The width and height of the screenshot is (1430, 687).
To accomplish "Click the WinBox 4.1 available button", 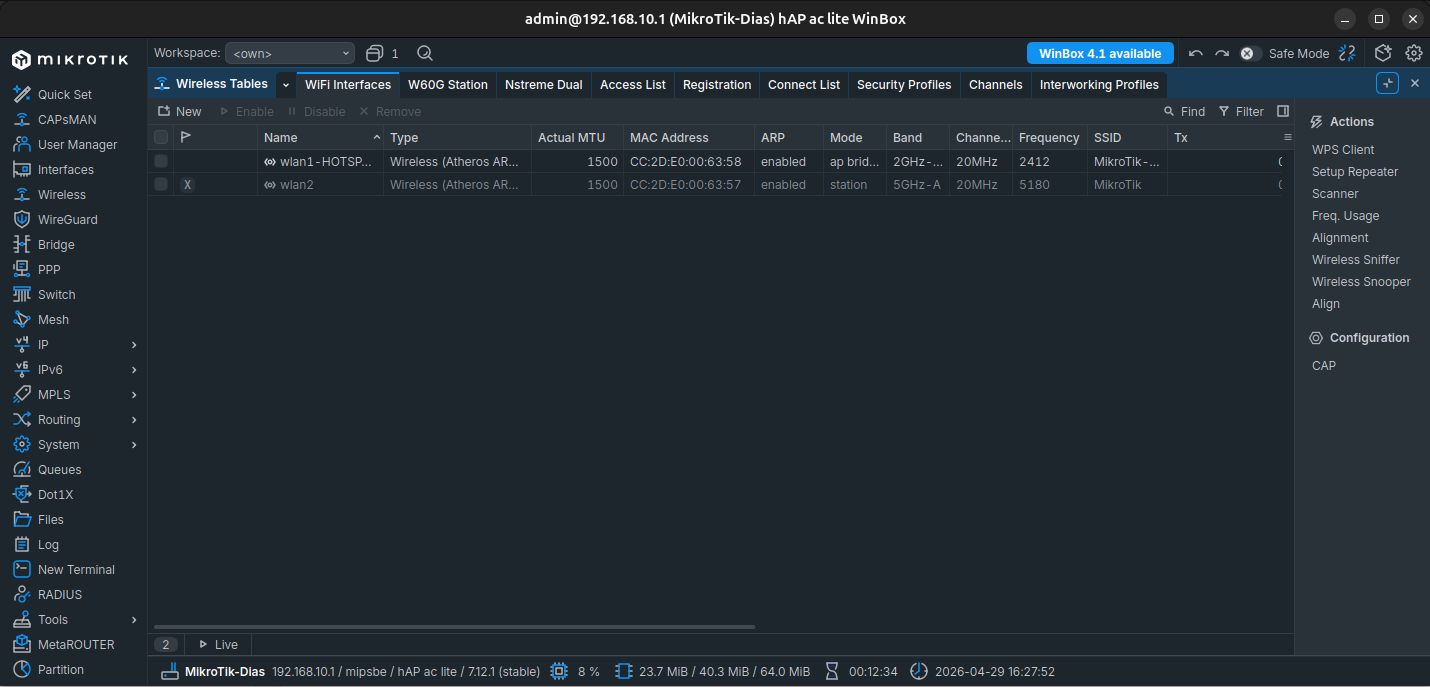I will [1100, 53].
